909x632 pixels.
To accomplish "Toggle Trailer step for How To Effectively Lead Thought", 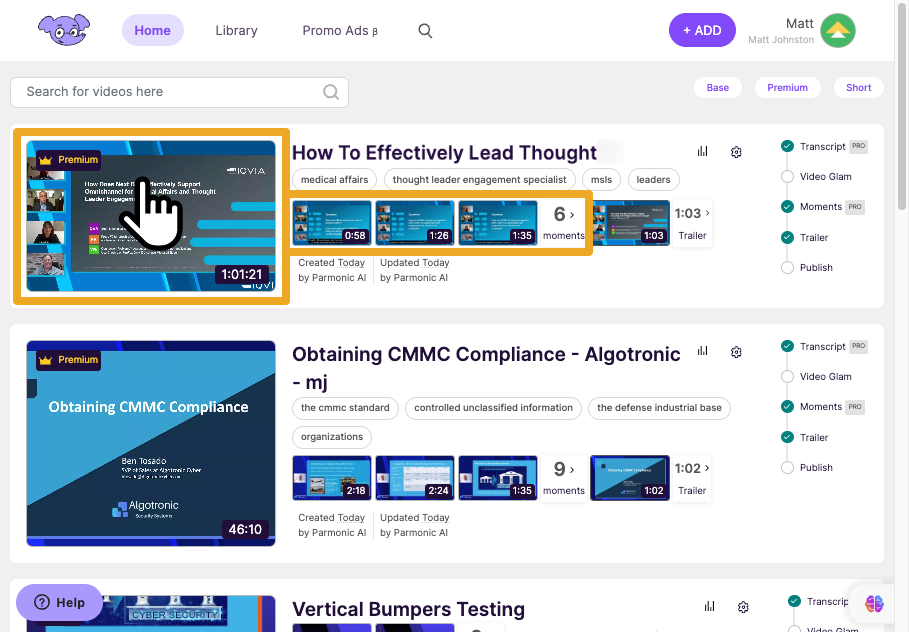I will 787,237.
